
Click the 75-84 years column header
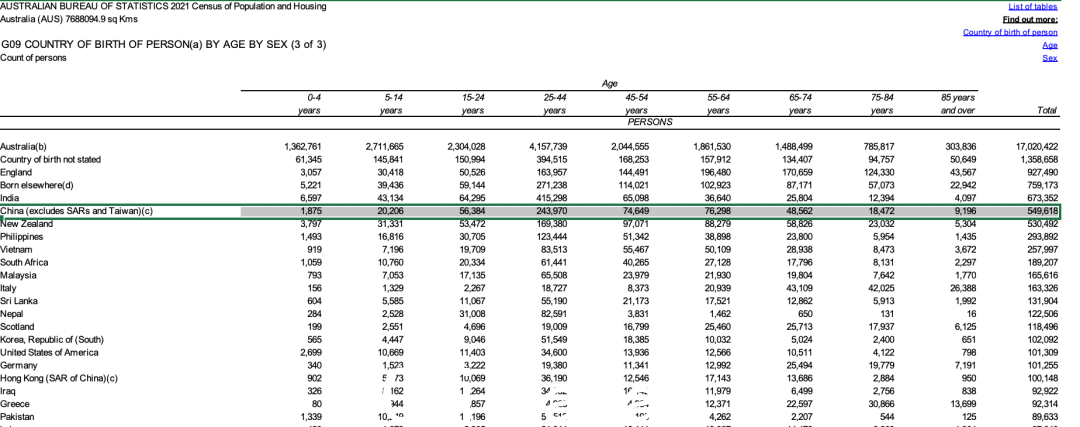882,104
